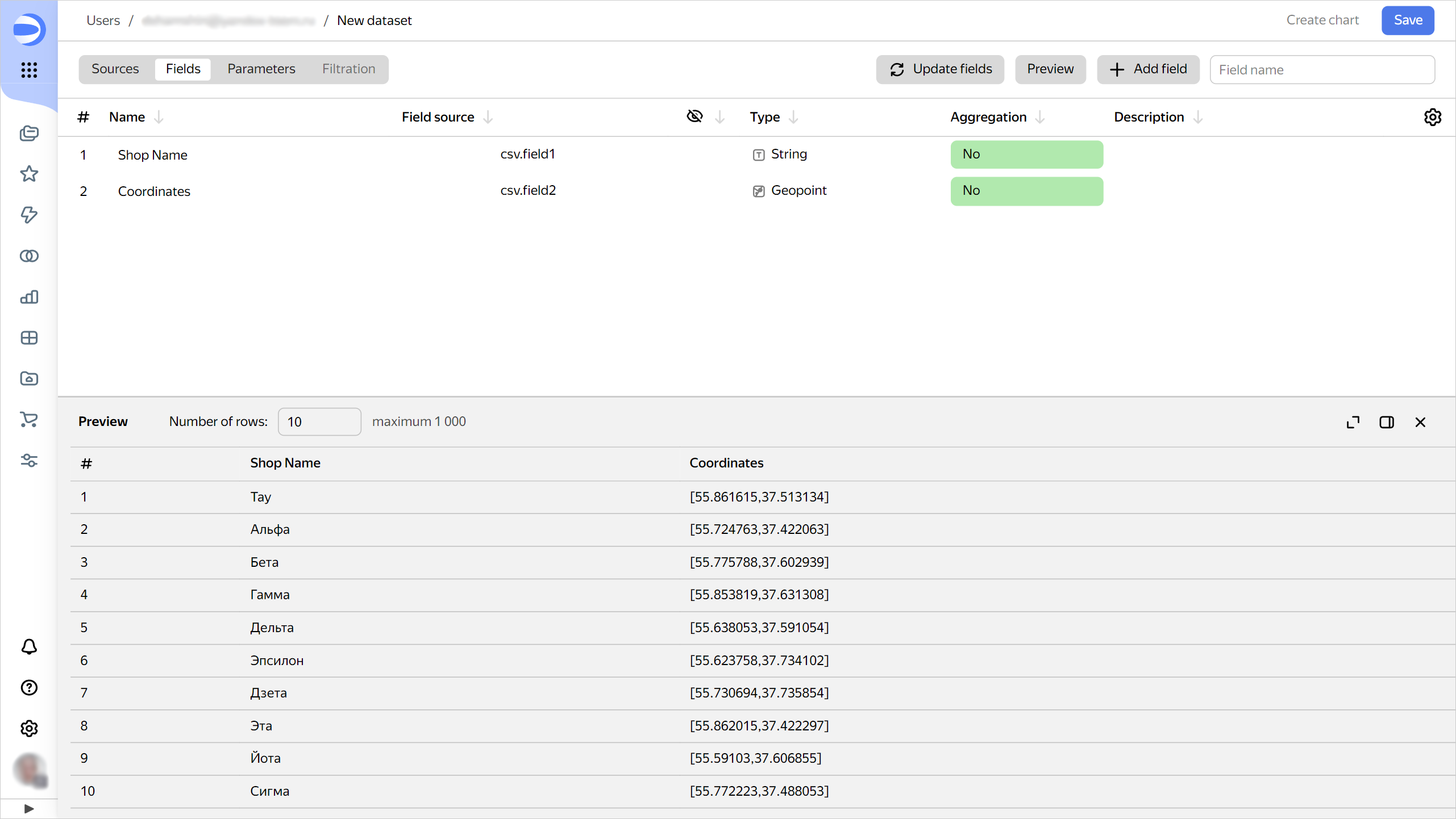
Task: Expand sidebar with bottom arrow
Action: [x=29, y=808]
